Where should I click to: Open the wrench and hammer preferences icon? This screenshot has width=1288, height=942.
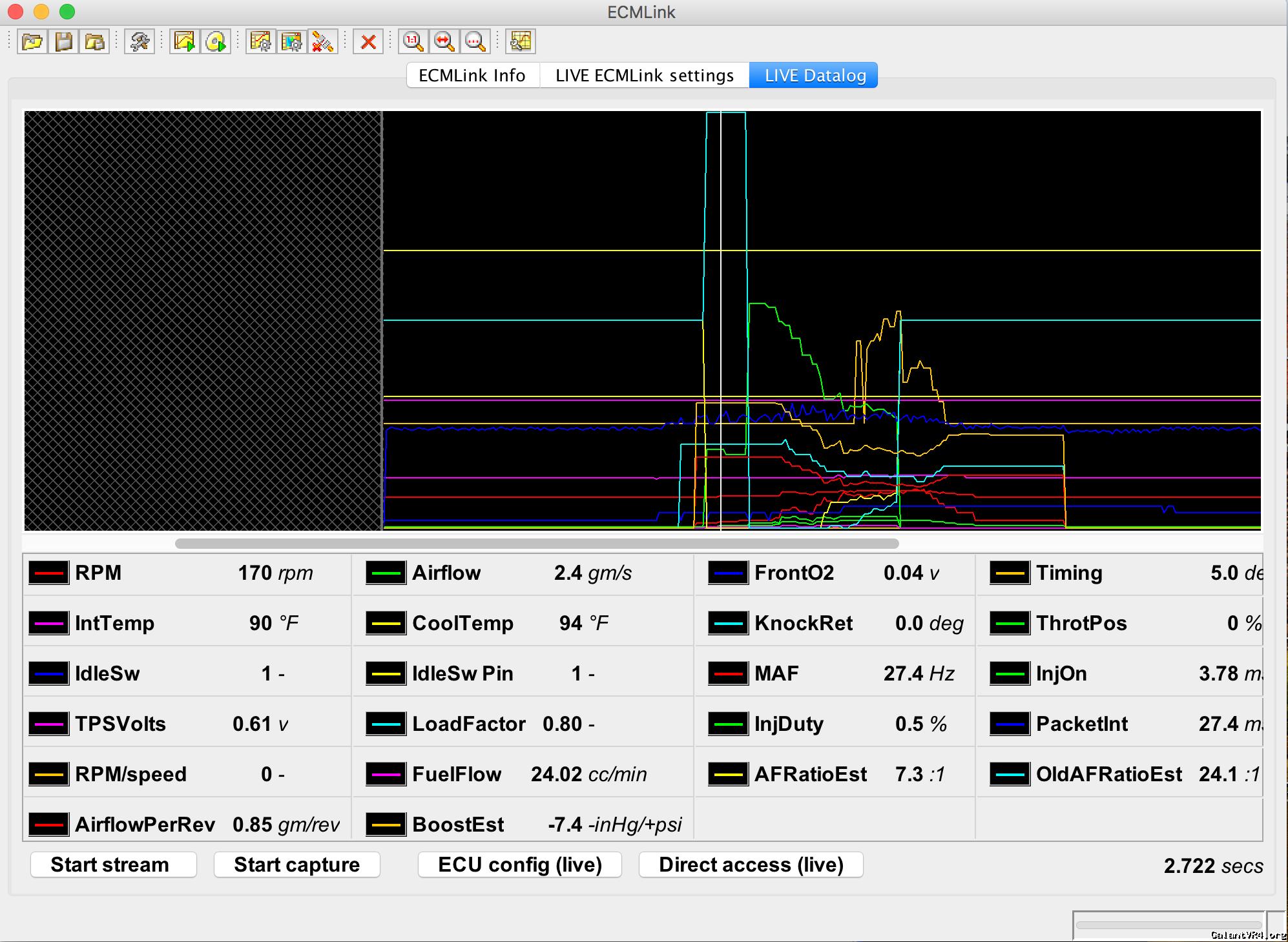[140, 42]
